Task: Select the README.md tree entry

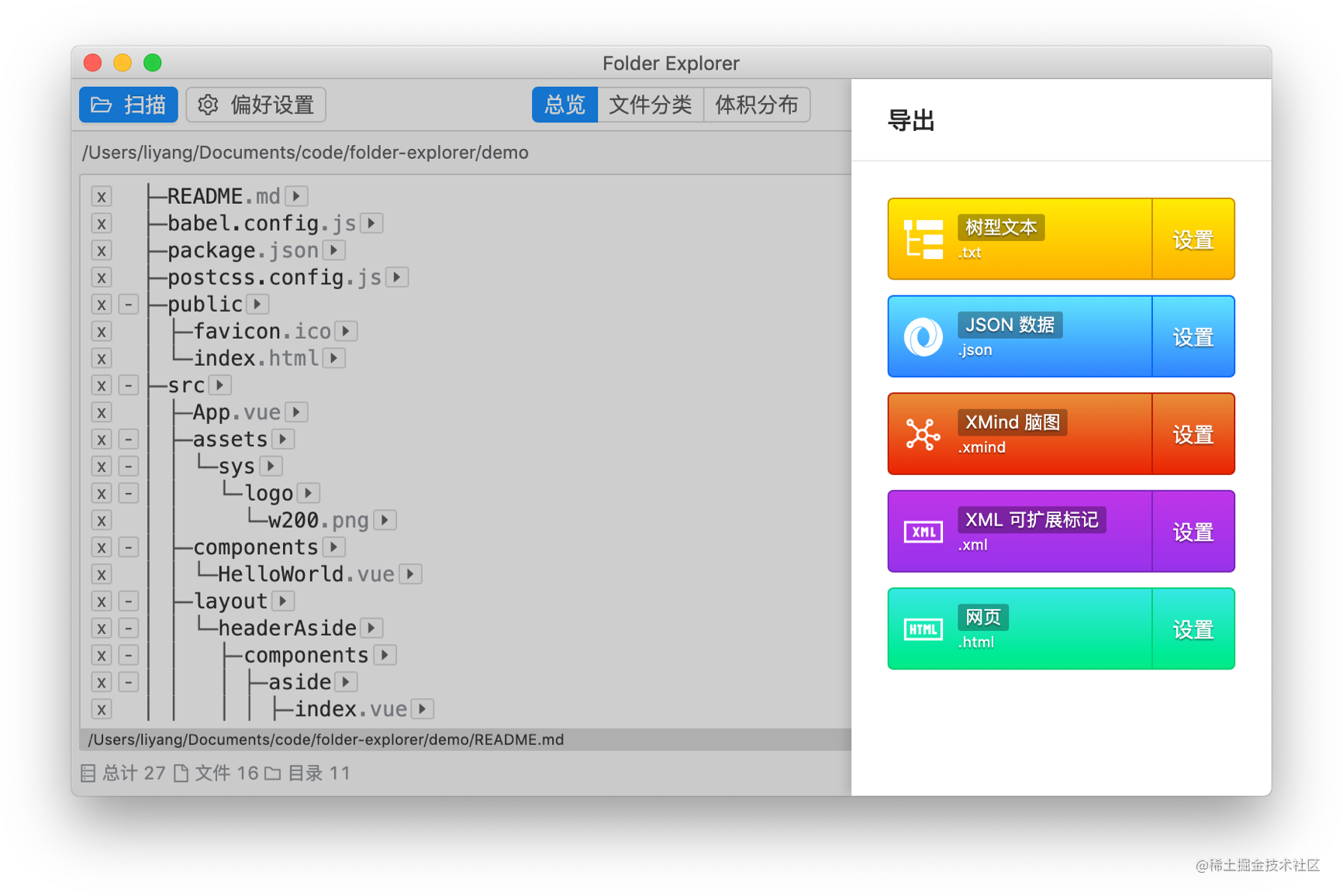Action: [x=223, y=196]
